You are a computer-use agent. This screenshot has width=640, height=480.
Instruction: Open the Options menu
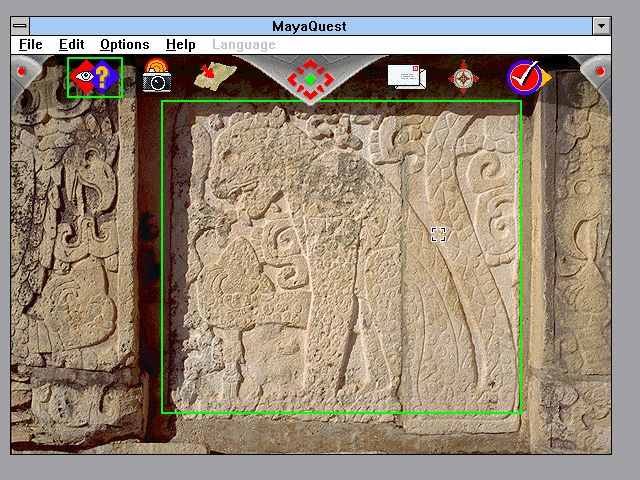coord(125,44)
